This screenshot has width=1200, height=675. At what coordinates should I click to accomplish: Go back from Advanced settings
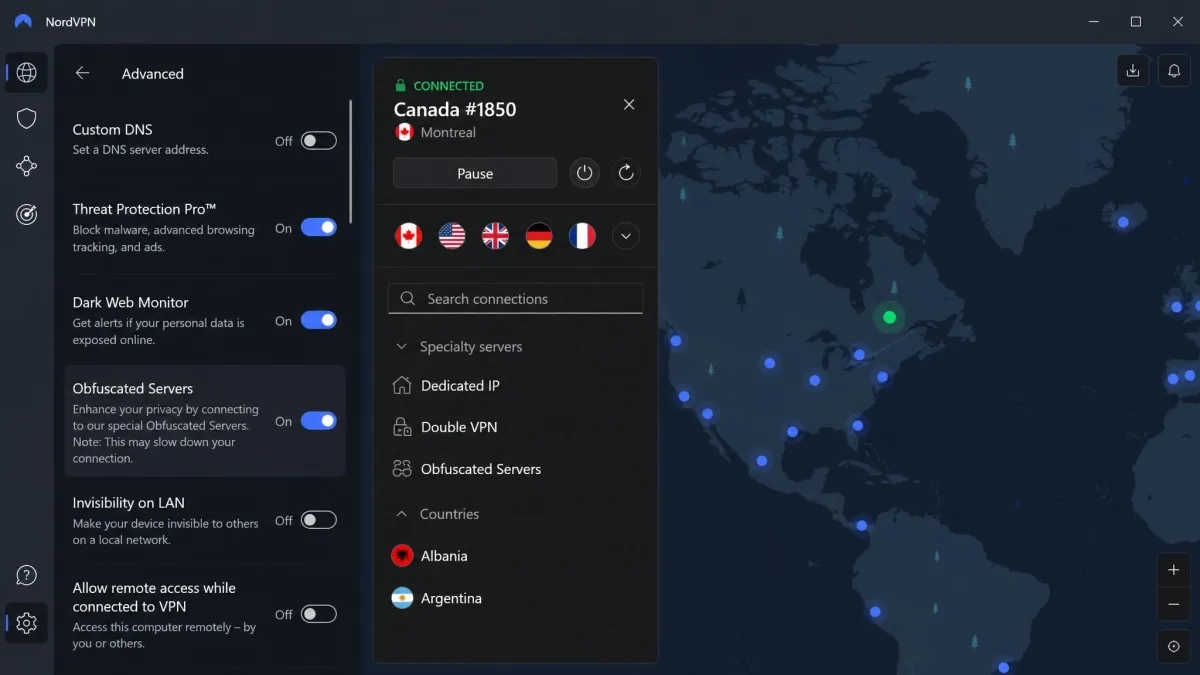coord(82,73)
